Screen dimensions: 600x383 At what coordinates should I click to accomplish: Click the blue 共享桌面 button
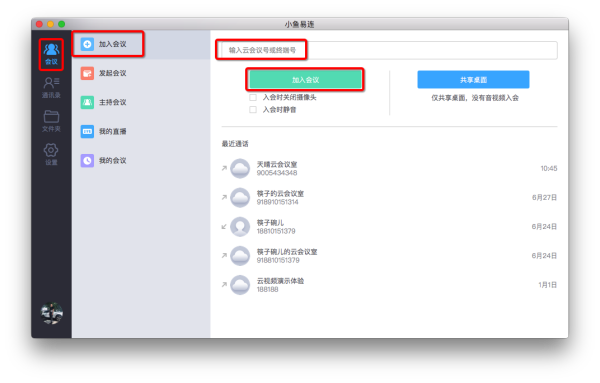473,80
